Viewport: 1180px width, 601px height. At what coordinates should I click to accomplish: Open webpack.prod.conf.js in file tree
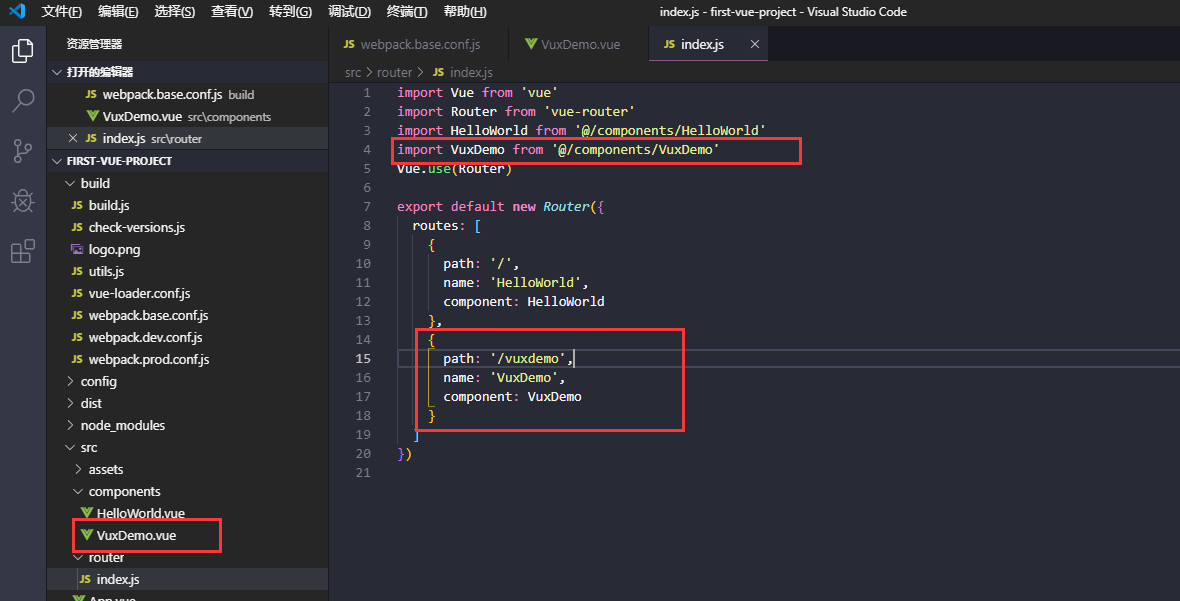148,359
